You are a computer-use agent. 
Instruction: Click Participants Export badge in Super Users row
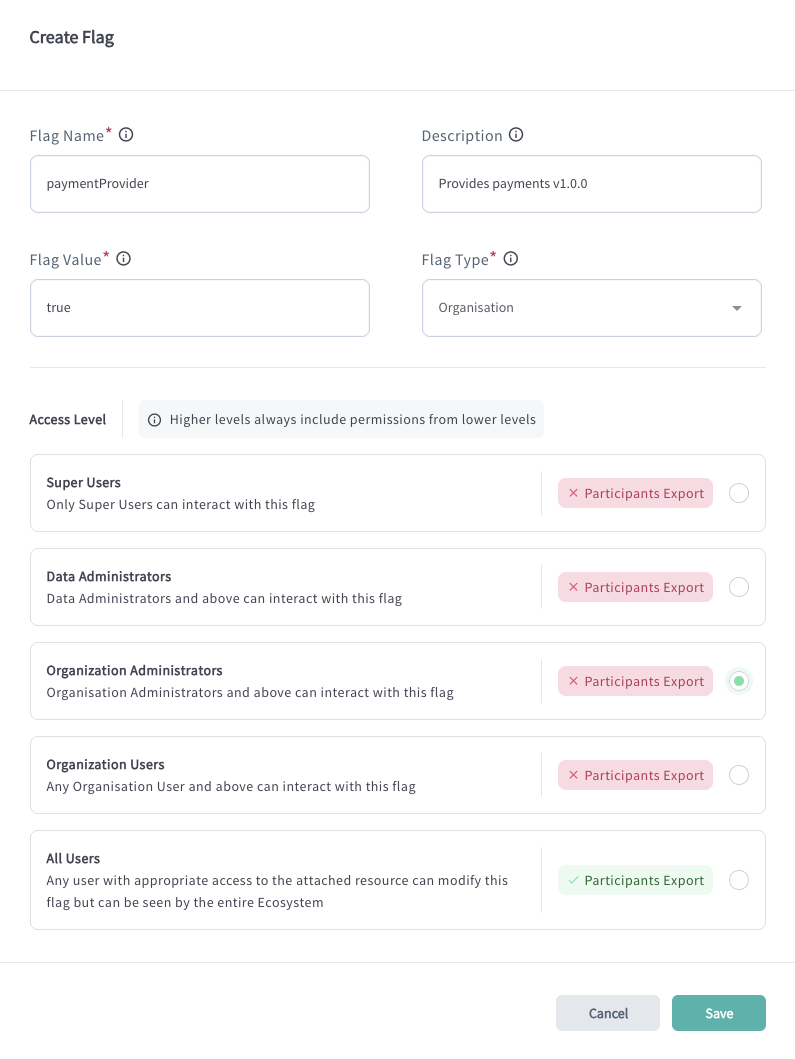pyautogui.click(x=635, y=493)
